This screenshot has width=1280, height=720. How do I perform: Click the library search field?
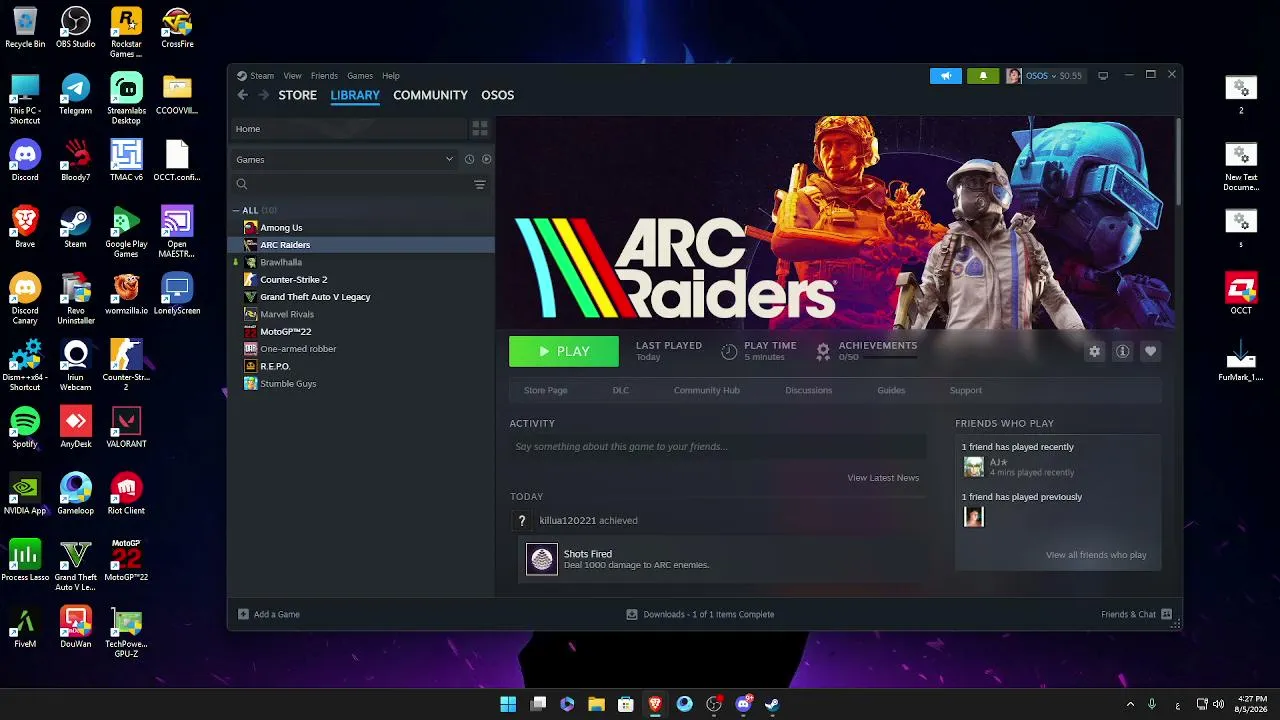350,184
